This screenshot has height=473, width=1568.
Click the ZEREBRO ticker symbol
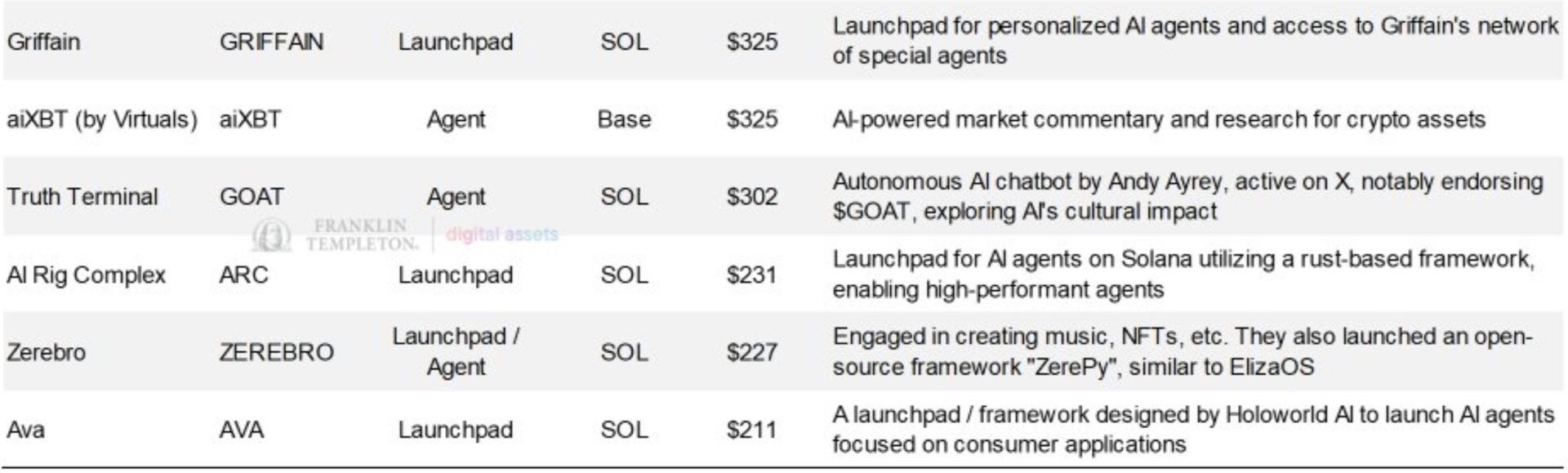pos(276,352)
